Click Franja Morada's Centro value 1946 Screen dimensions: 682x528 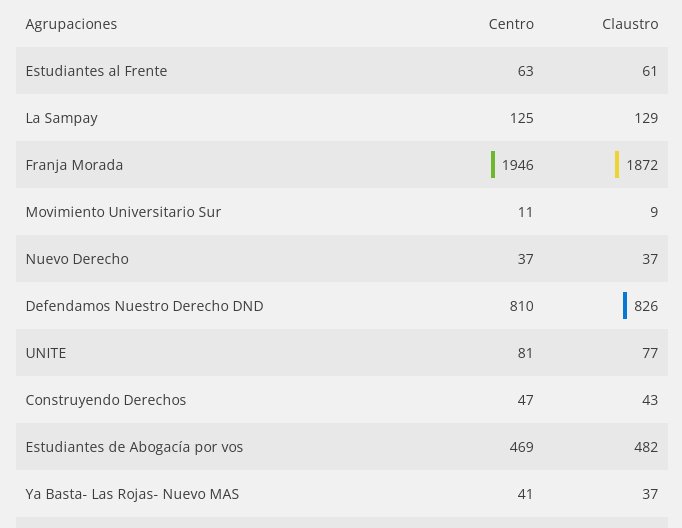(x=518, y=165)
